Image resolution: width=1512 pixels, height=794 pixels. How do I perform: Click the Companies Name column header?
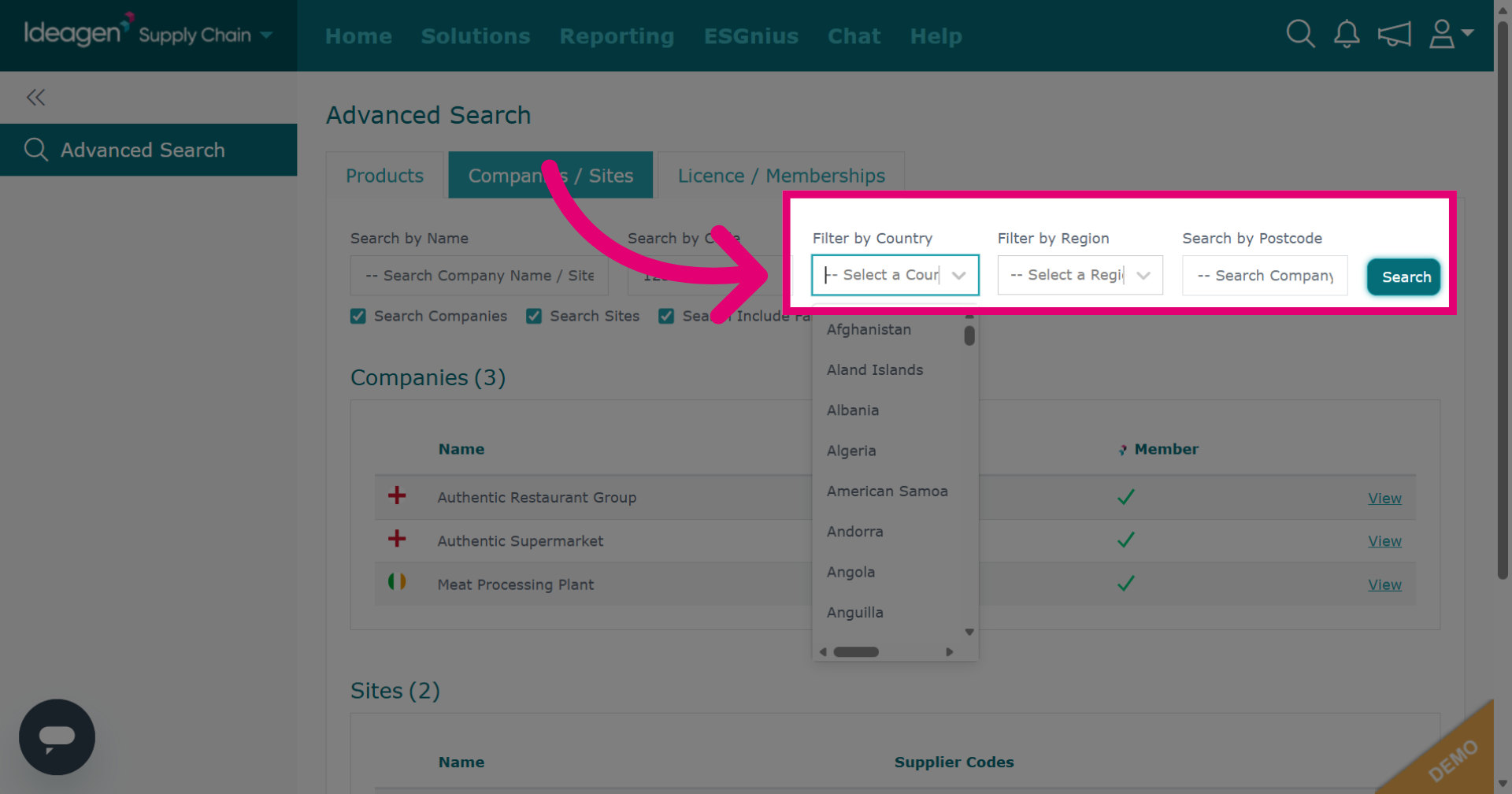click(x=461, y=449)
